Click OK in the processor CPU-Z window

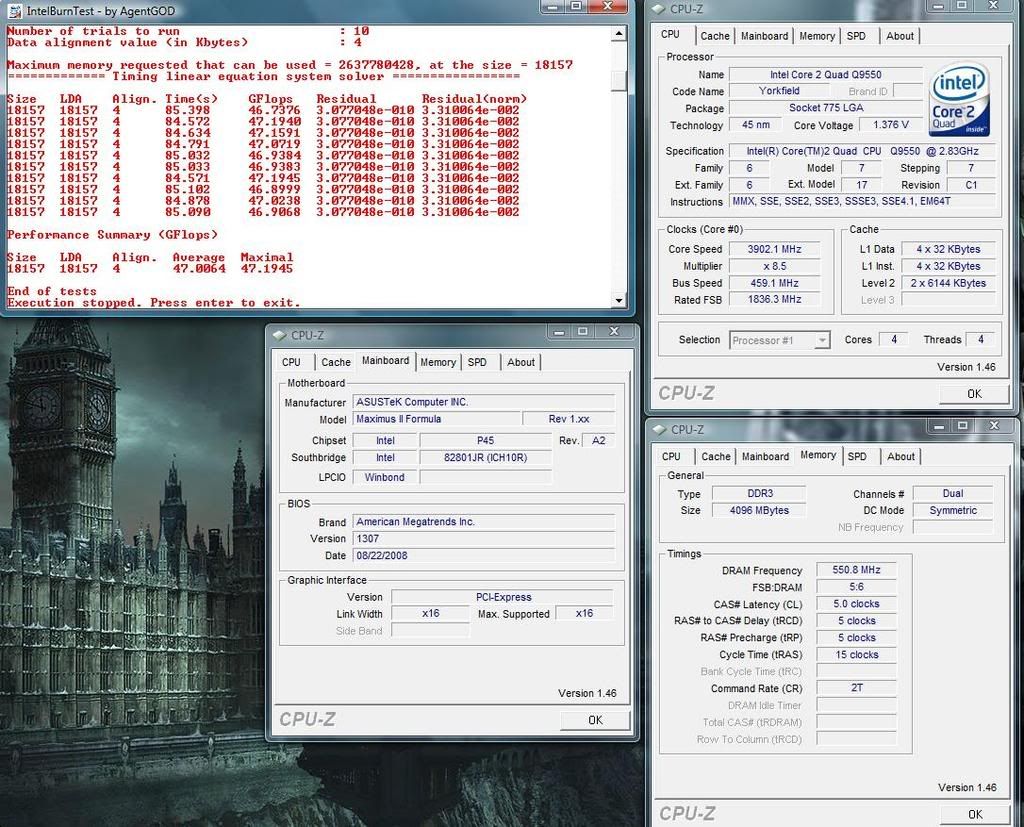click(x=974, y=394)
